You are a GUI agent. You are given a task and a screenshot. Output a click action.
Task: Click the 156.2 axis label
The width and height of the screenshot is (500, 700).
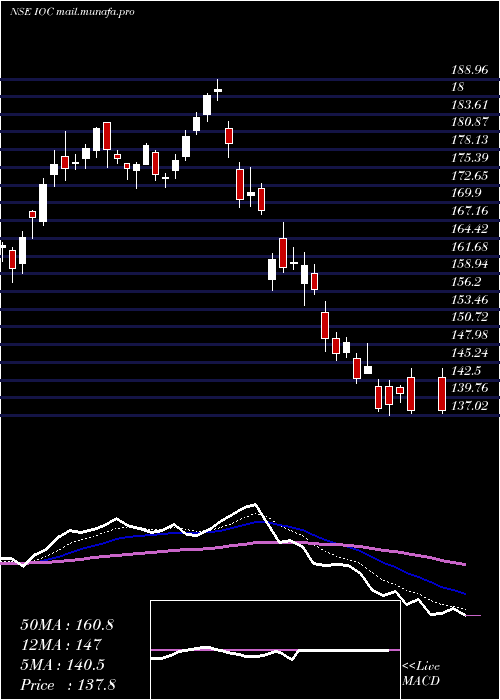[x=467, y=282]
